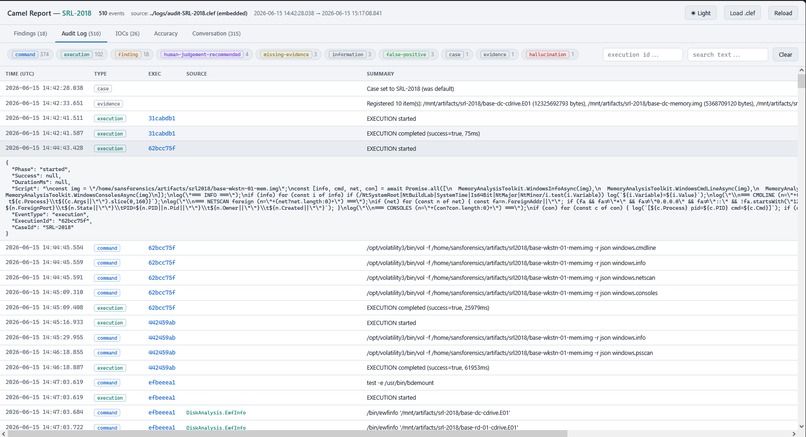Open the Conversation (315) tab
Image resolution: width=806 pixels, height=437 pixels.
click(216, 33)
